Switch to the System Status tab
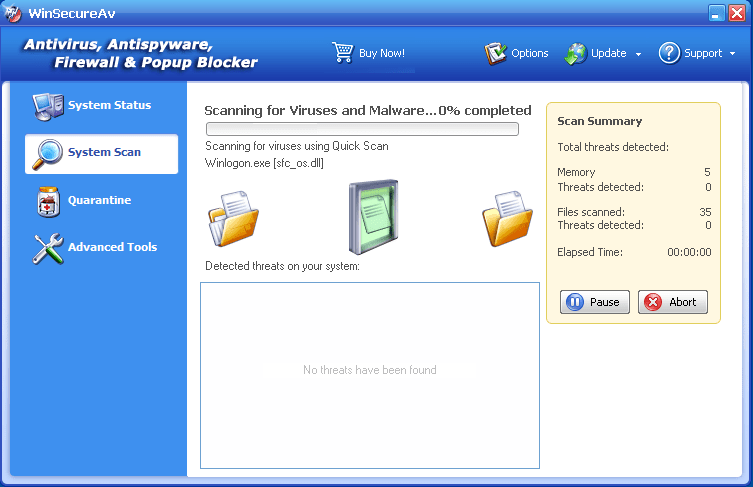This screenshot has width=753, height=487. pos(109,105)
